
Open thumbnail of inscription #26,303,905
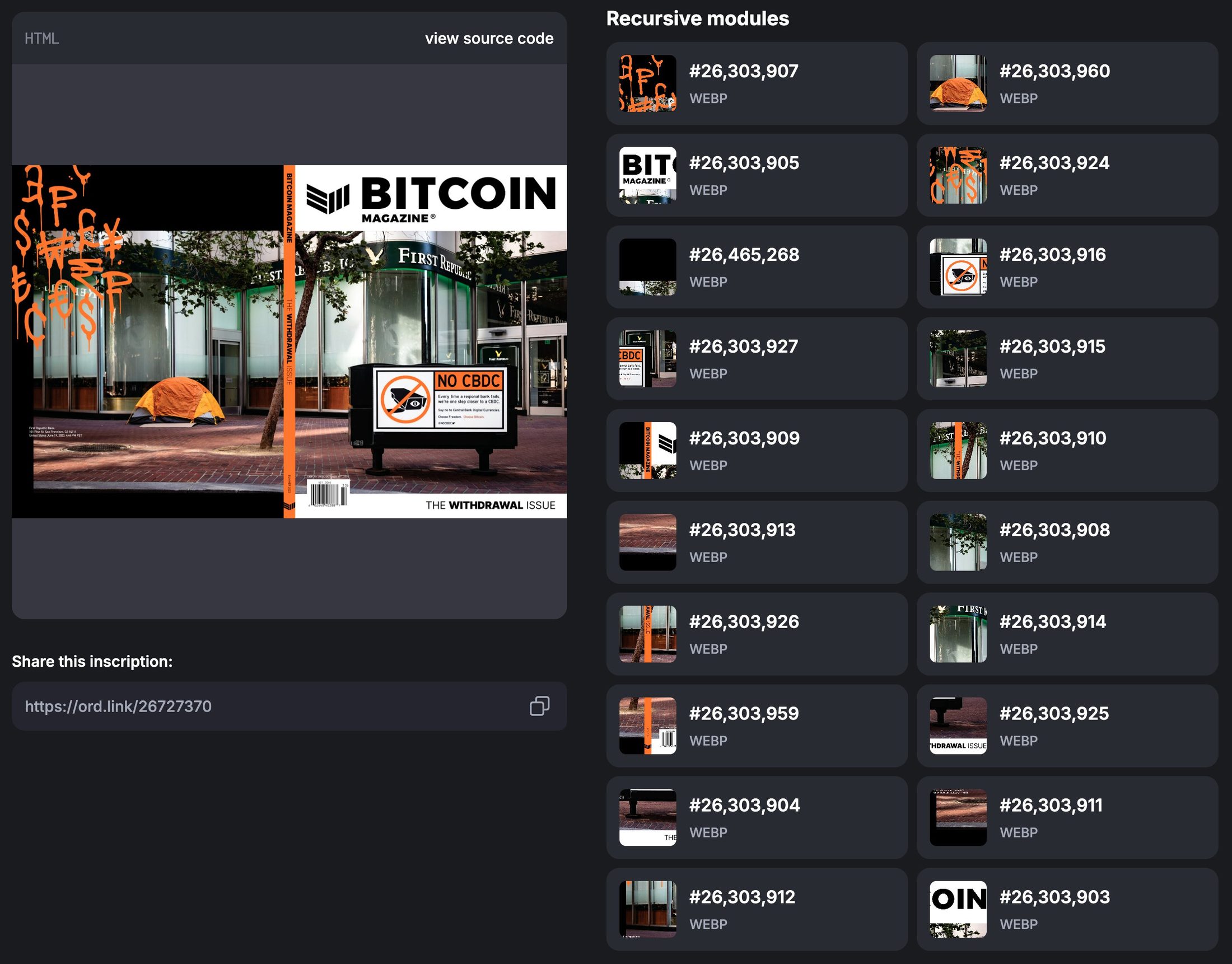[x=647, y=175]
